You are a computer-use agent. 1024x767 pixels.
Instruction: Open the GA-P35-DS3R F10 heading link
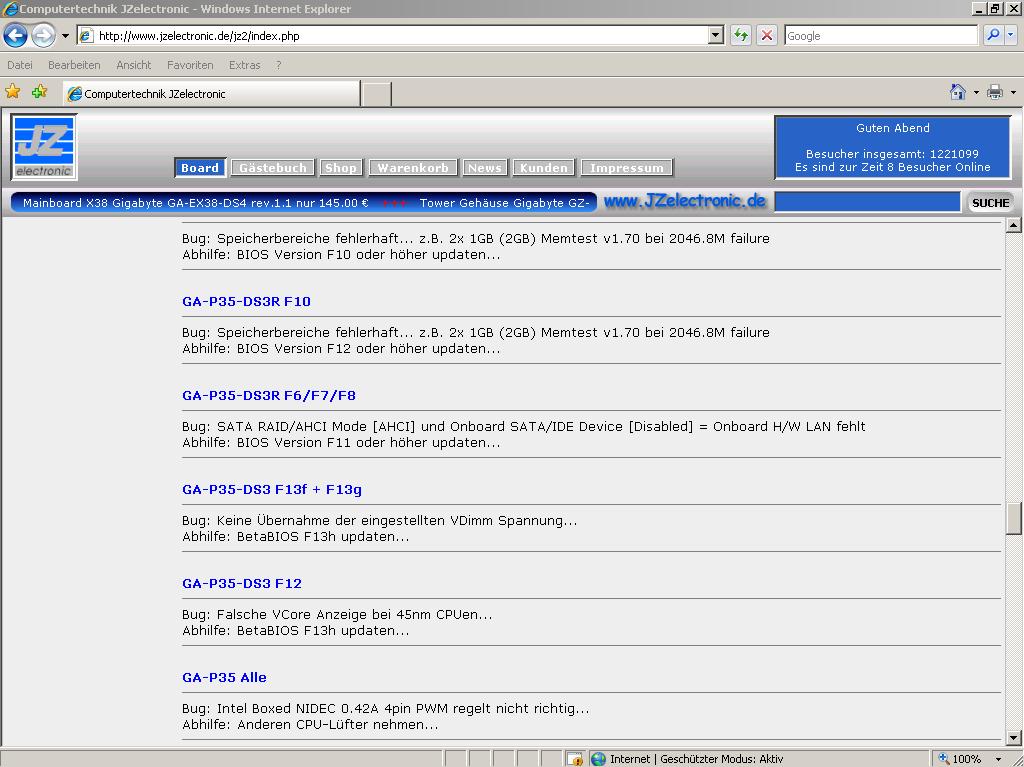click(x=246, y=302)
